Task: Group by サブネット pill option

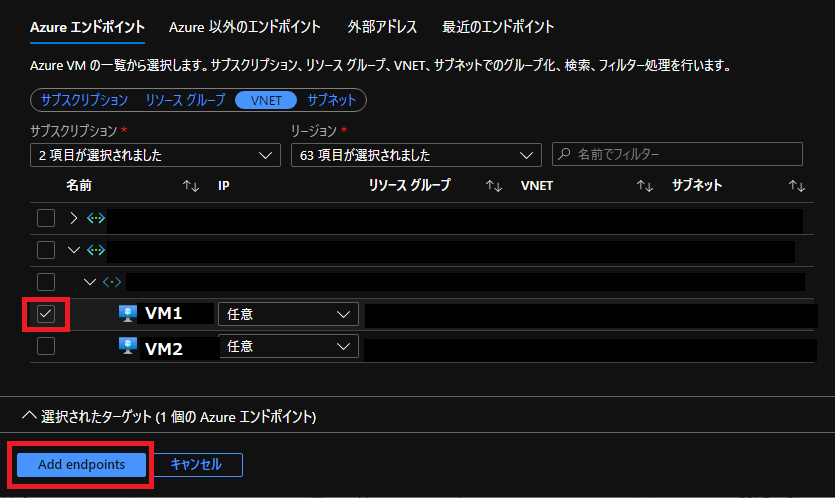Action: tap(331, 100)
